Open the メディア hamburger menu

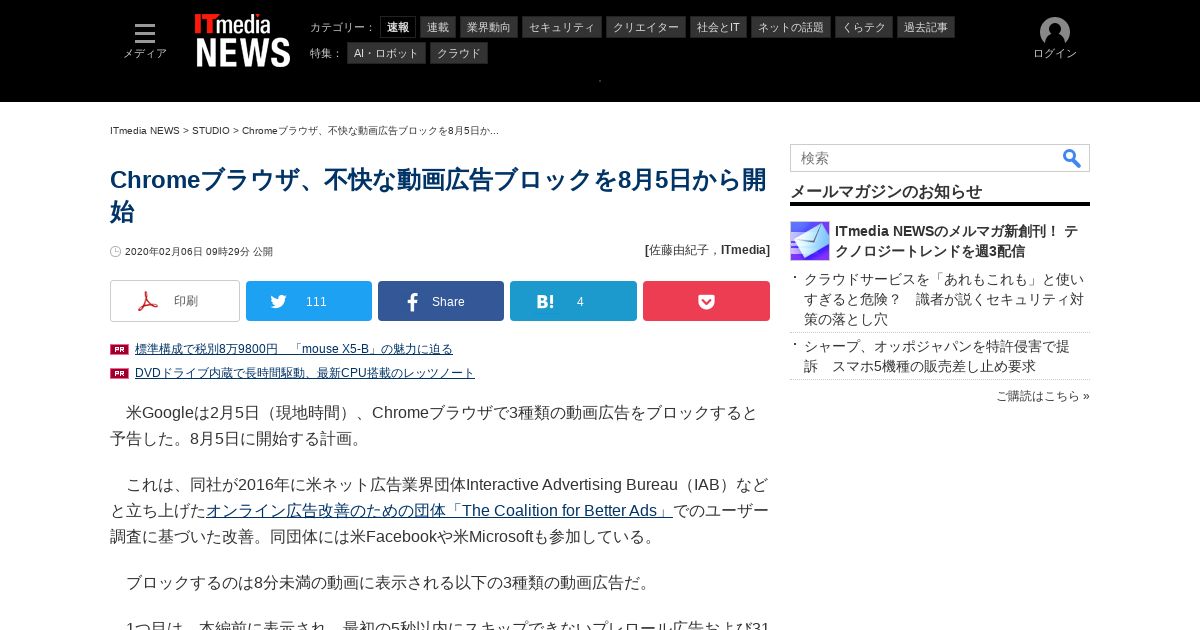coord(145,41)
